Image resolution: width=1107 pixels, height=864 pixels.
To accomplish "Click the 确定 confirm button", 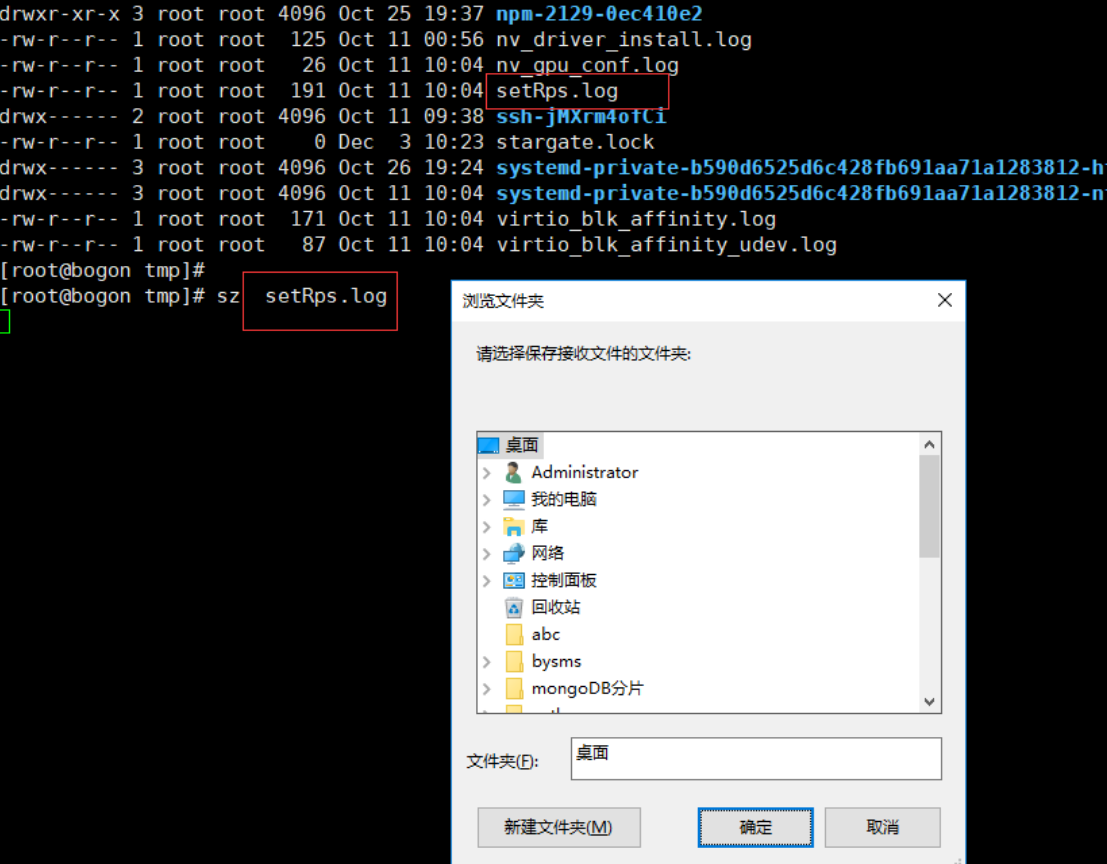I will (755, 827).
